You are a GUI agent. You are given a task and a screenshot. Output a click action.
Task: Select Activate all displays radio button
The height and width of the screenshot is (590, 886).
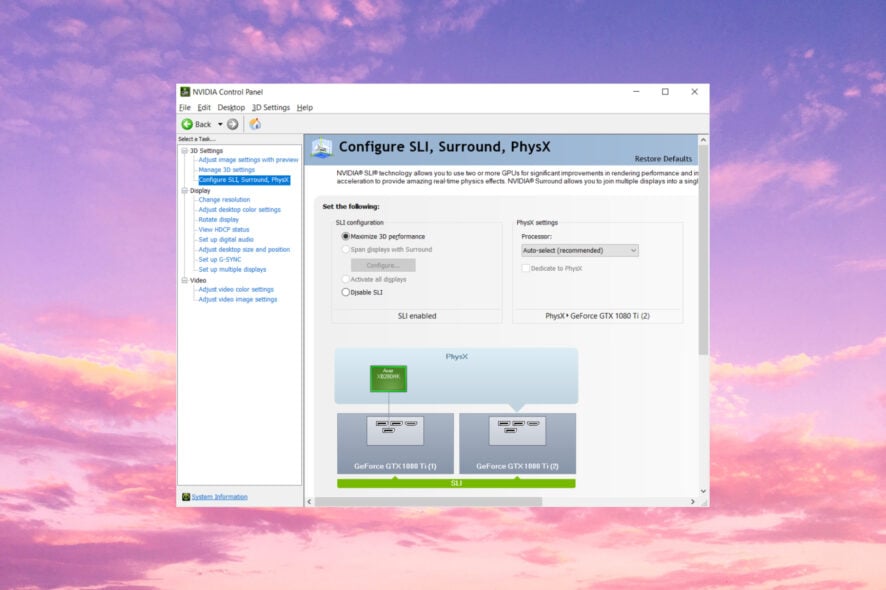click(x=345, y=279)
